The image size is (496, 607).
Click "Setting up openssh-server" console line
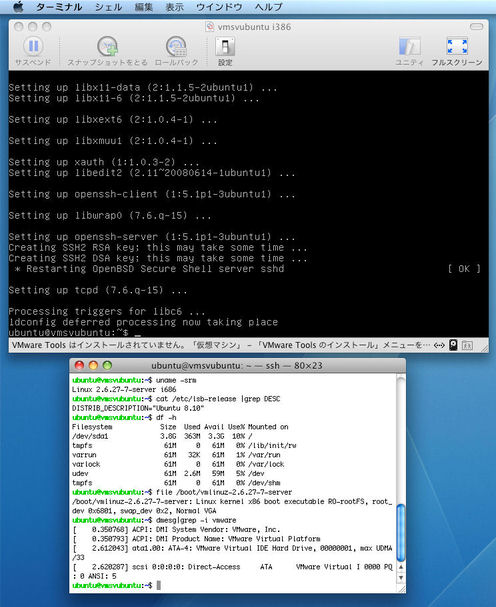pos(152,237)
